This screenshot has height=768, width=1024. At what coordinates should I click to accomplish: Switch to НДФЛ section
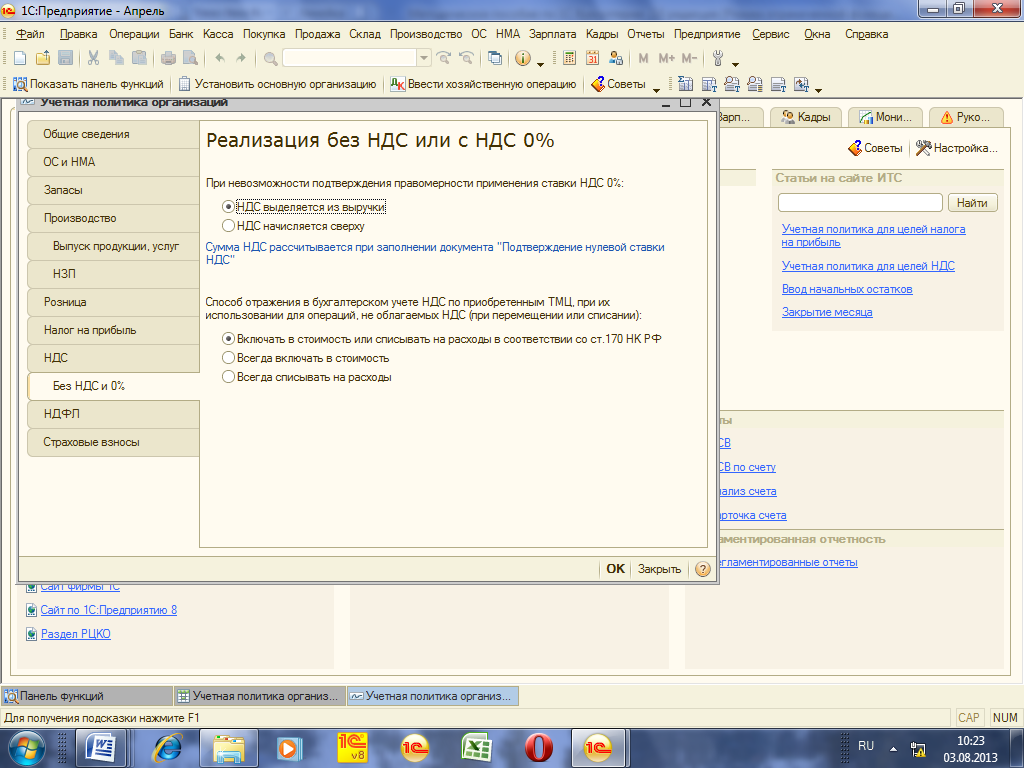click(113, 413)
